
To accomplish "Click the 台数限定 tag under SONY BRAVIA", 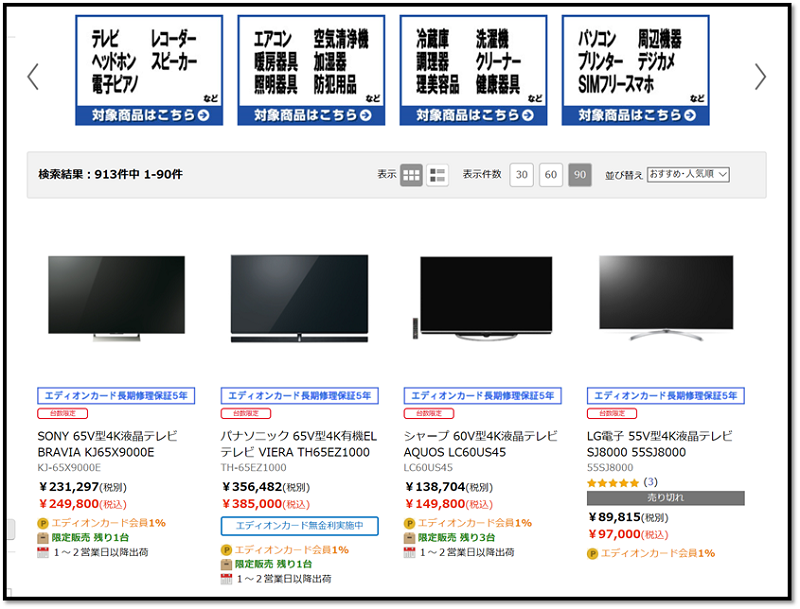I will click(x=63, y=413).
